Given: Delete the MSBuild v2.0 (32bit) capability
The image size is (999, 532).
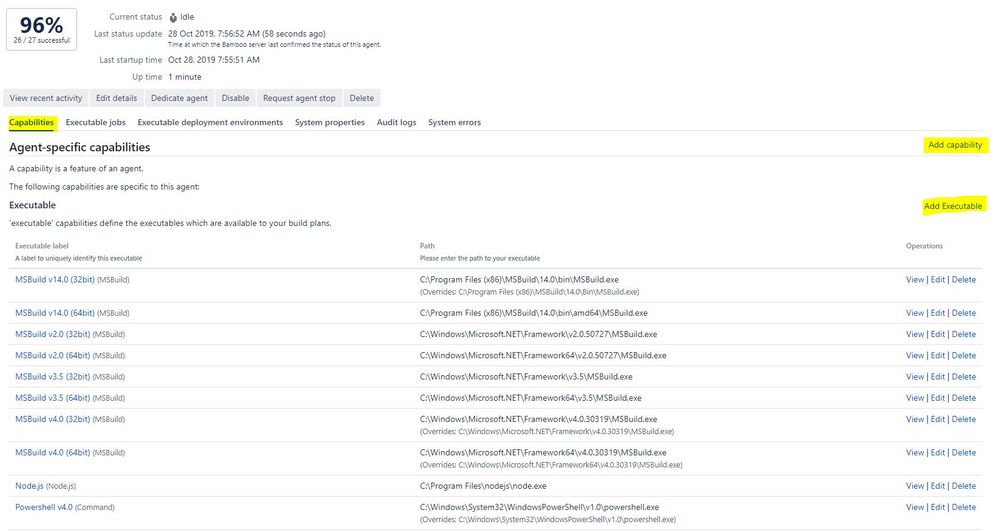Looking at the screenshot, I should [964, 334].
